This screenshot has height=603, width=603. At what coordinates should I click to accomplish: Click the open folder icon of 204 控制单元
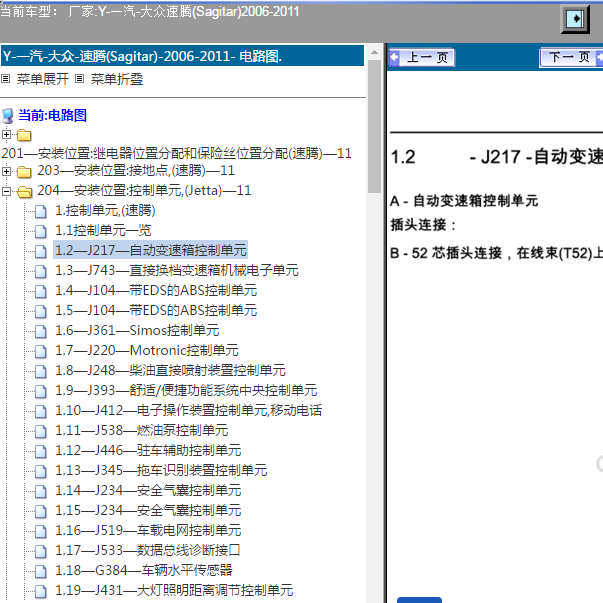25,192
